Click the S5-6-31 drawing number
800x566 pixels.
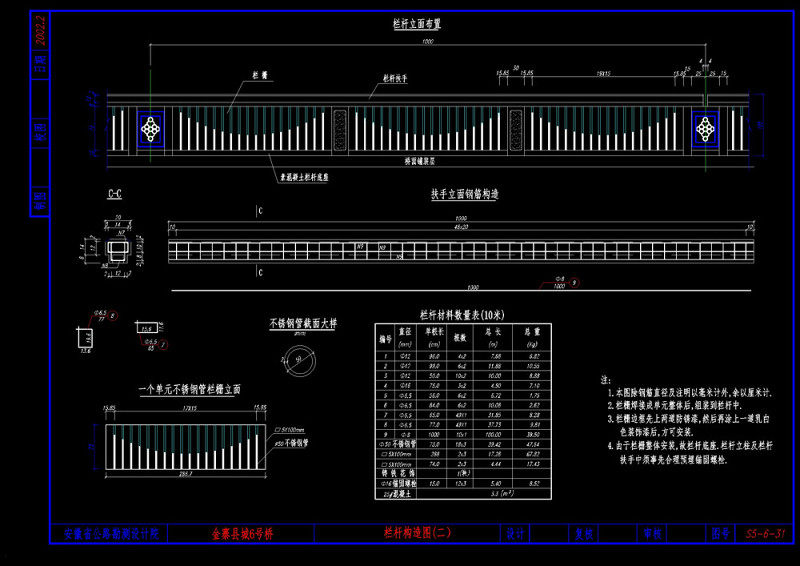tap(765, 534)
